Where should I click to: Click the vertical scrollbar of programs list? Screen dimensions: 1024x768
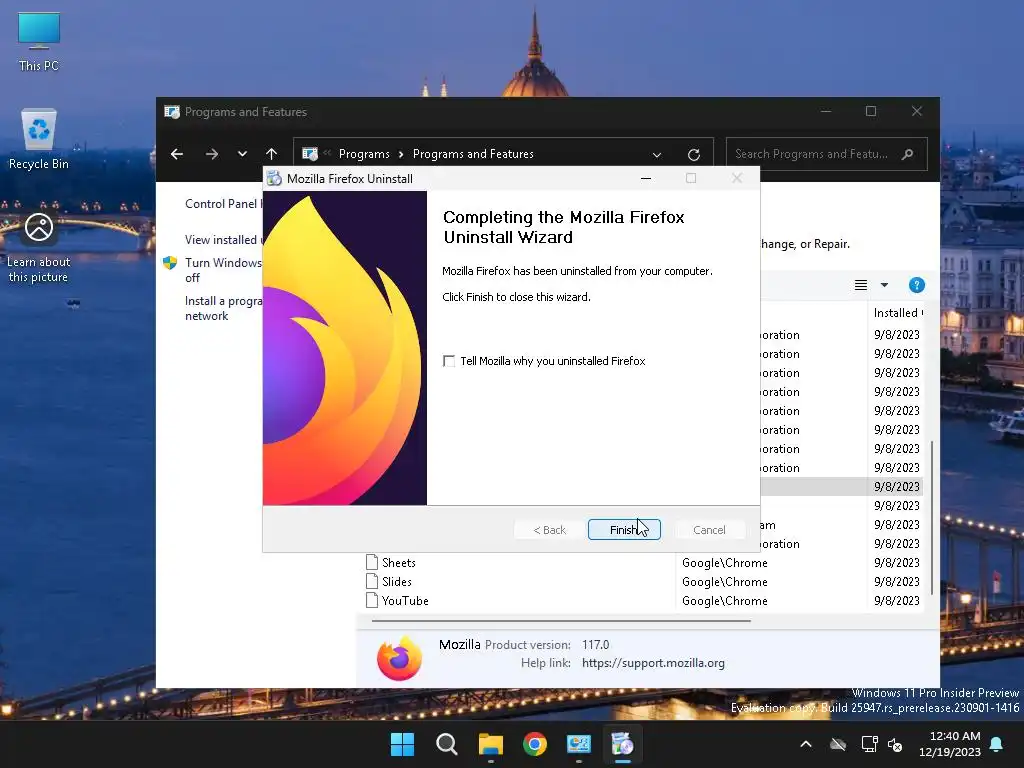[x=931, y=517]
